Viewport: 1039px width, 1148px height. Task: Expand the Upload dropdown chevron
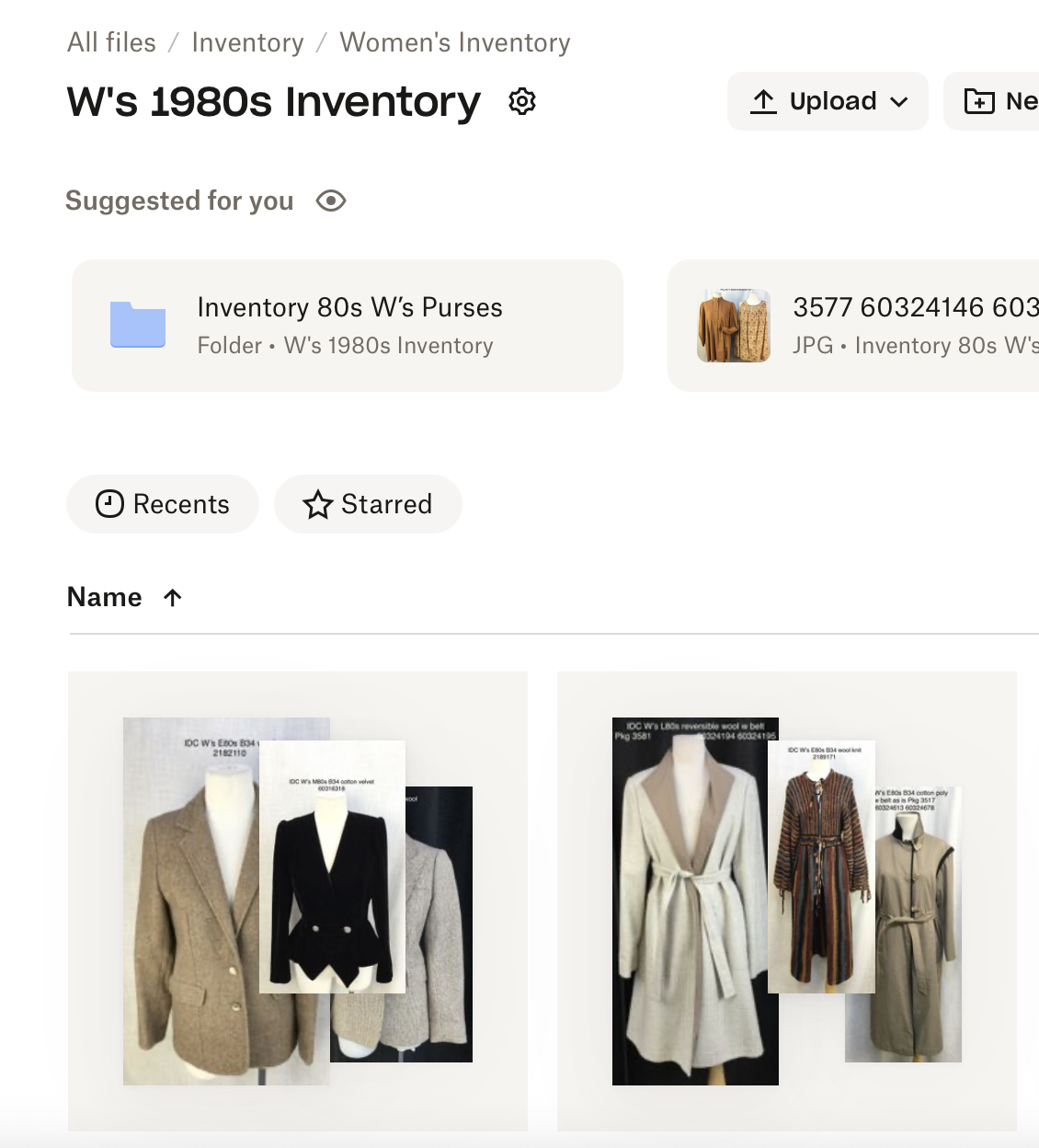point(899,101)
